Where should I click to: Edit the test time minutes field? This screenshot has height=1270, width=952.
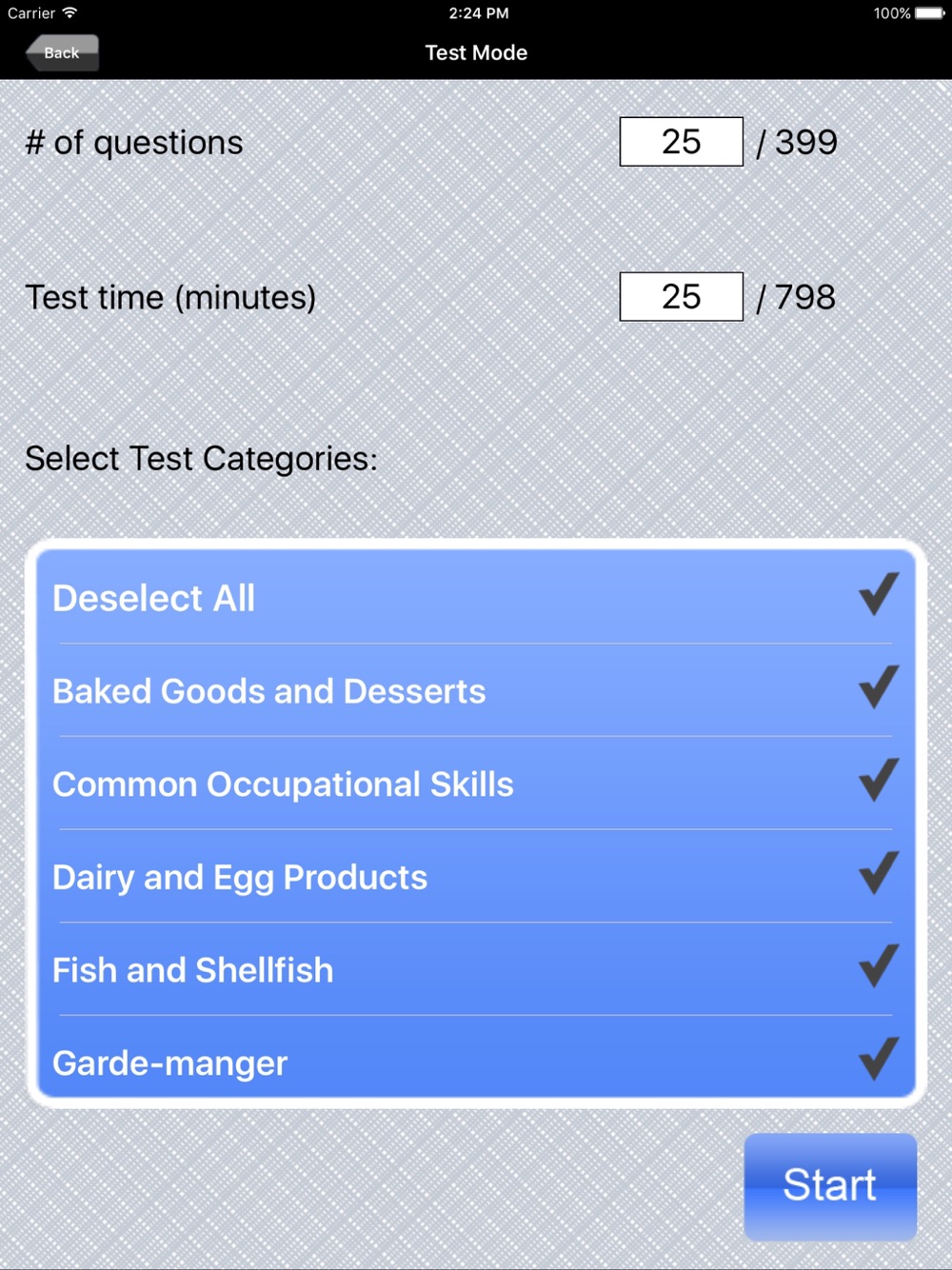click(682, 297)
